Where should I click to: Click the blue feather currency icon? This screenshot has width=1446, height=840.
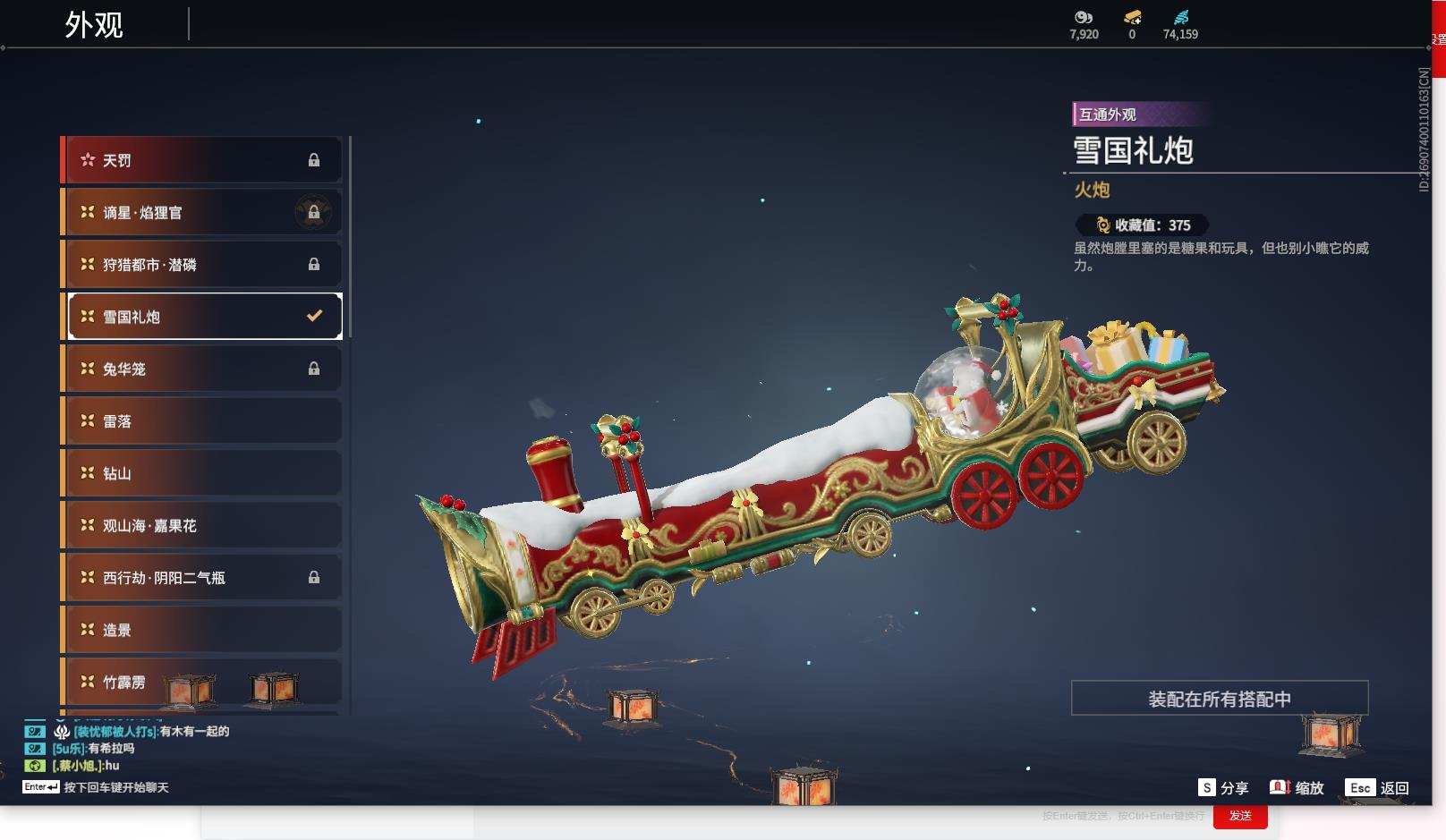pyautogui.click(x=1180, y=17)
